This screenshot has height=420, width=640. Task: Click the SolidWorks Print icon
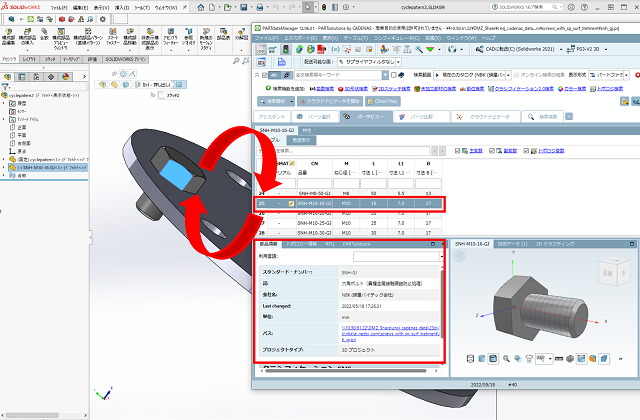click(260, 7)
